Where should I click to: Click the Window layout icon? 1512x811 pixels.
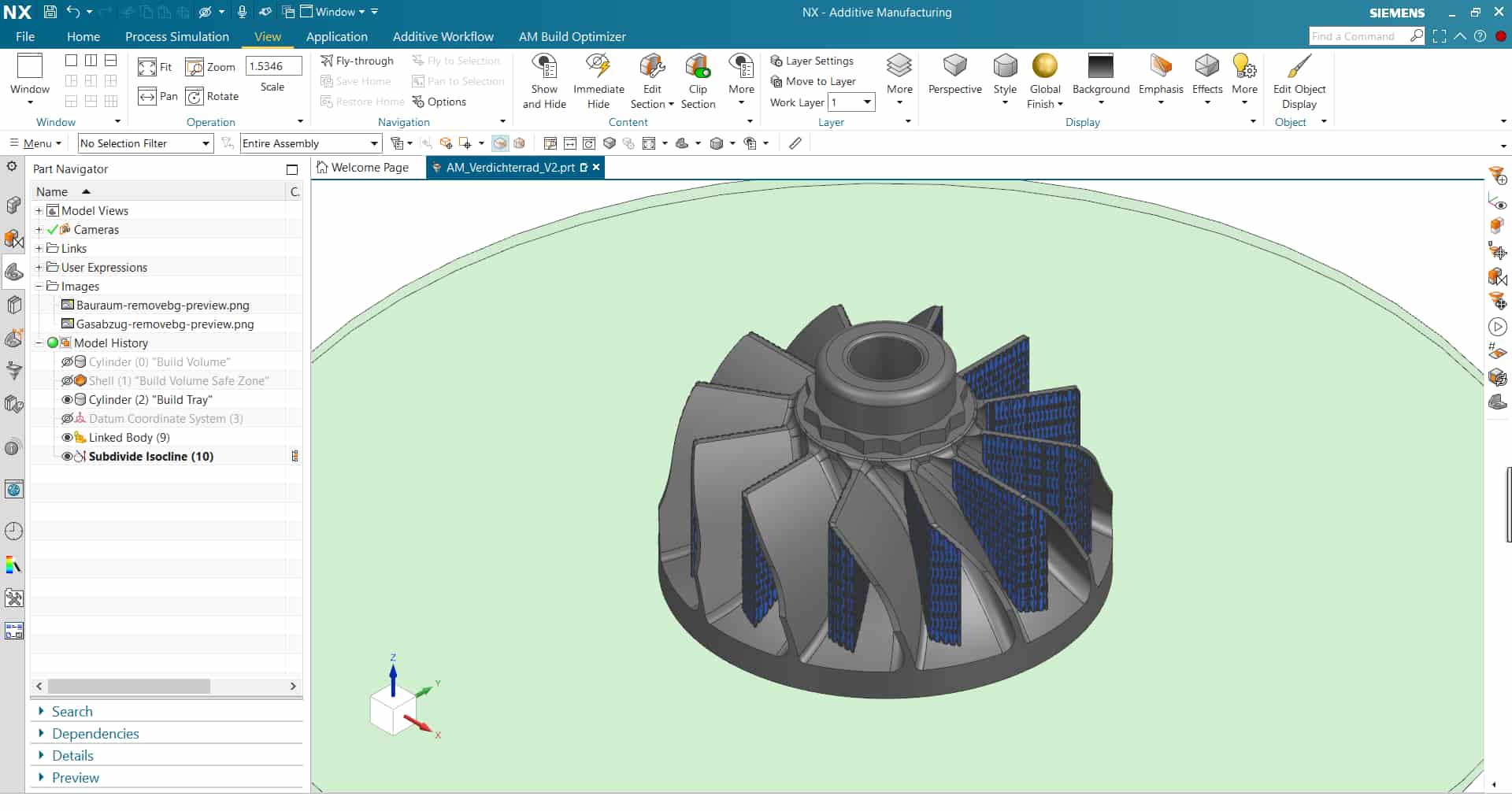[x=30, y=67]
